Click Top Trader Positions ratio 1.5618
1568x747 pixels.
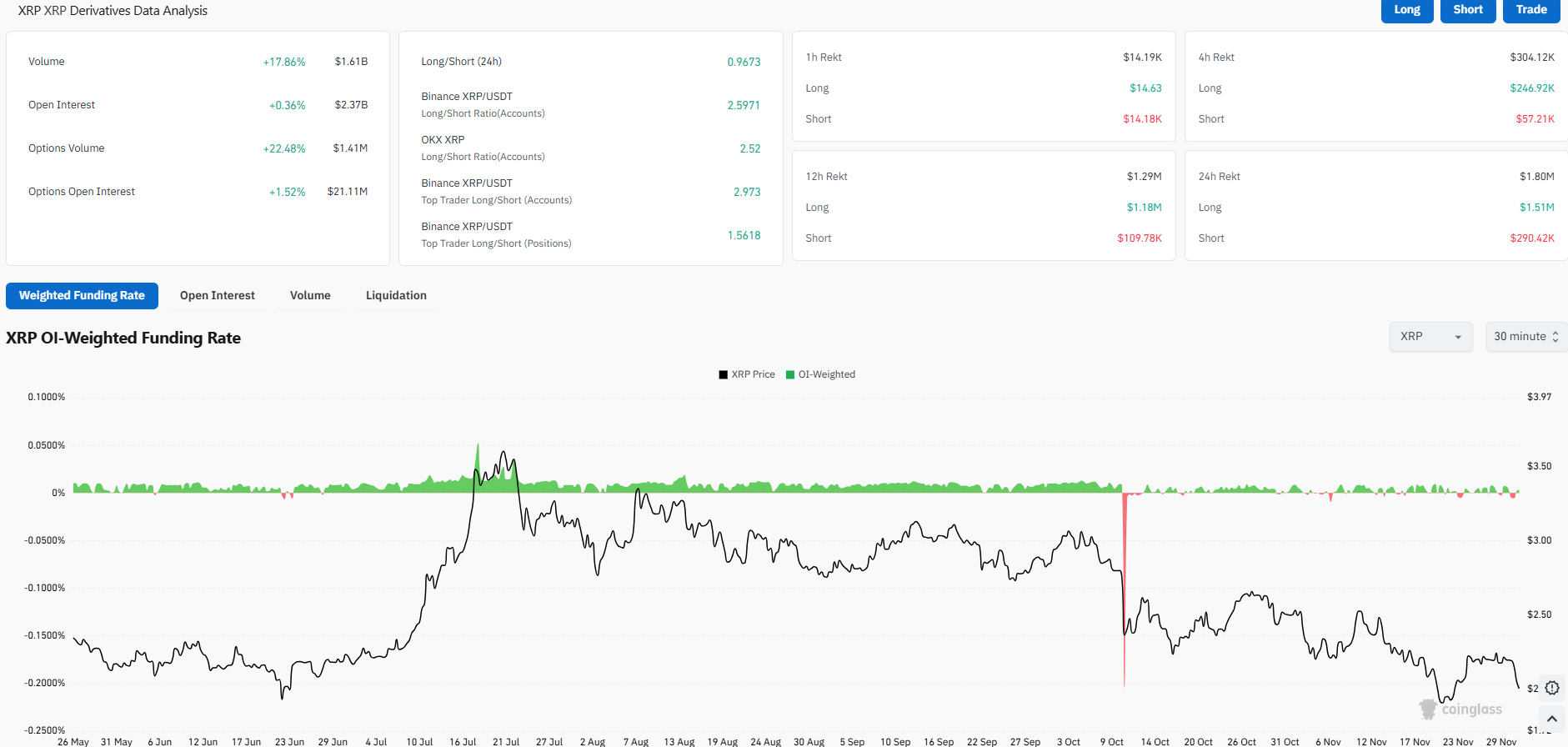[744, 235]
